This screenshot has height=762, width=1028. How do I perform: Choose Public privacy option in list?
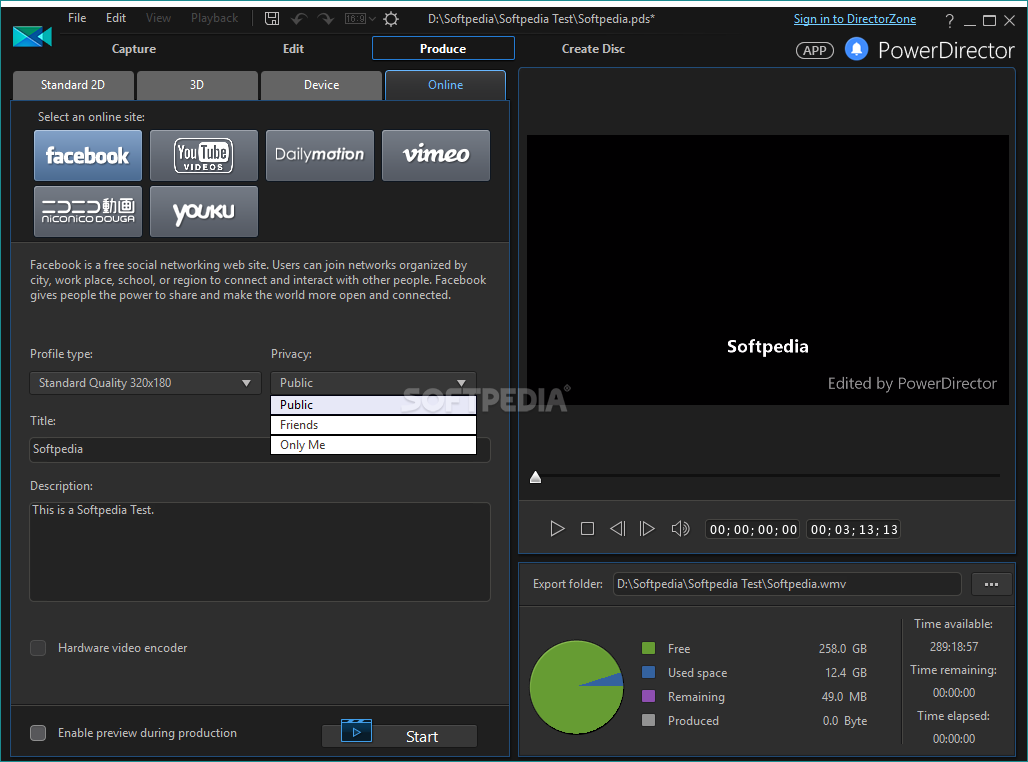tap(373, 405)
